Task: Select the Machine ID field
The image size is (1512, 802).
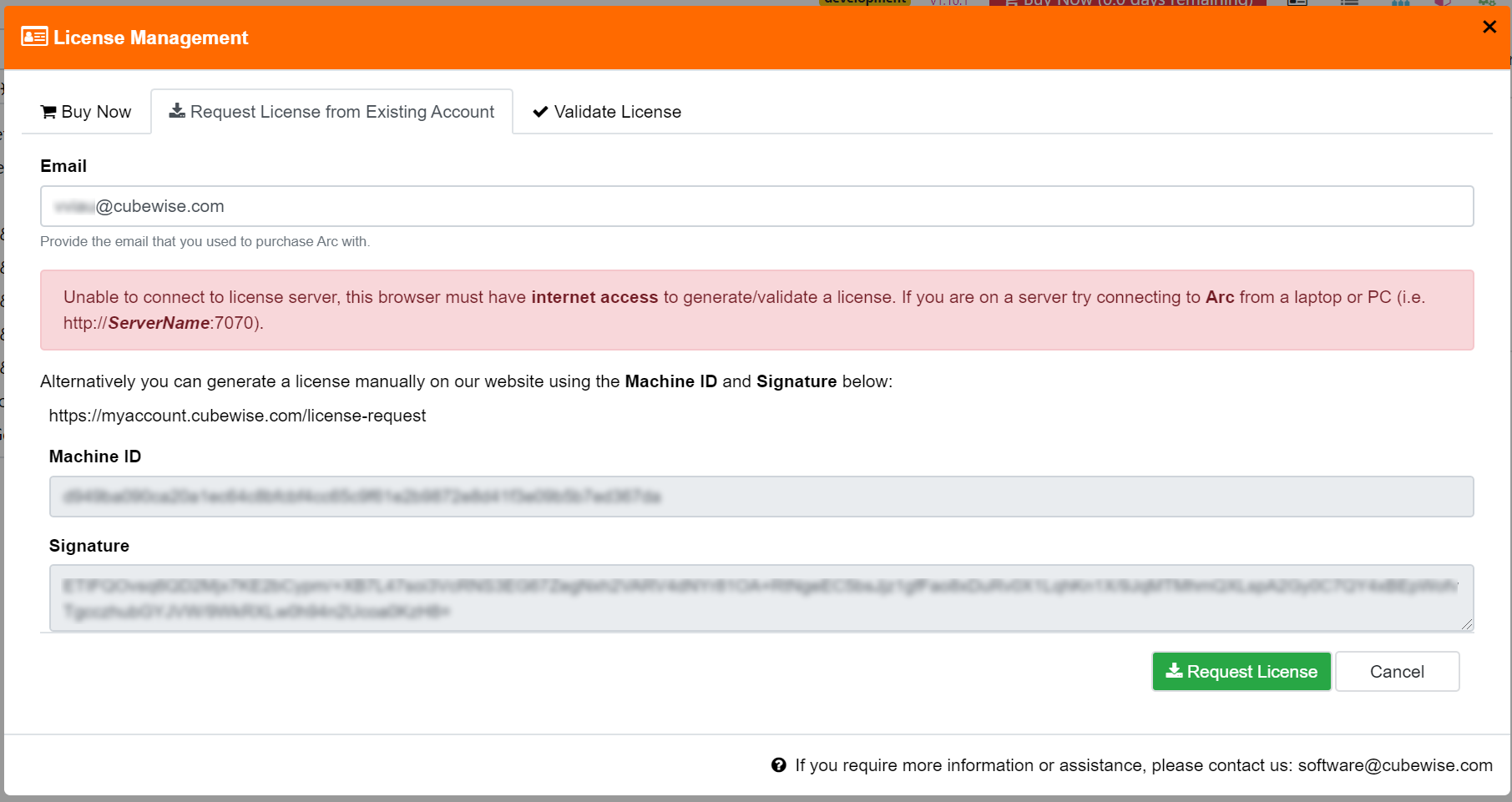Action: 761,497
